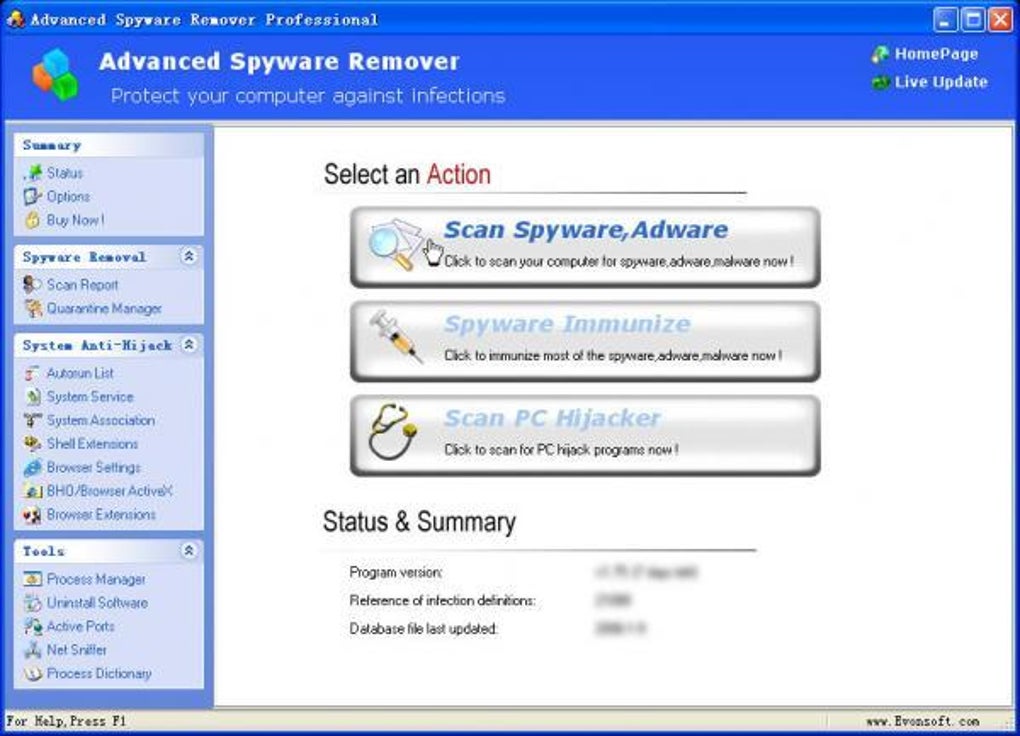This screenshot has width=1020, height=736.
Task: Open the Uninstall Software tool link
Action: (x=97, y=603)
